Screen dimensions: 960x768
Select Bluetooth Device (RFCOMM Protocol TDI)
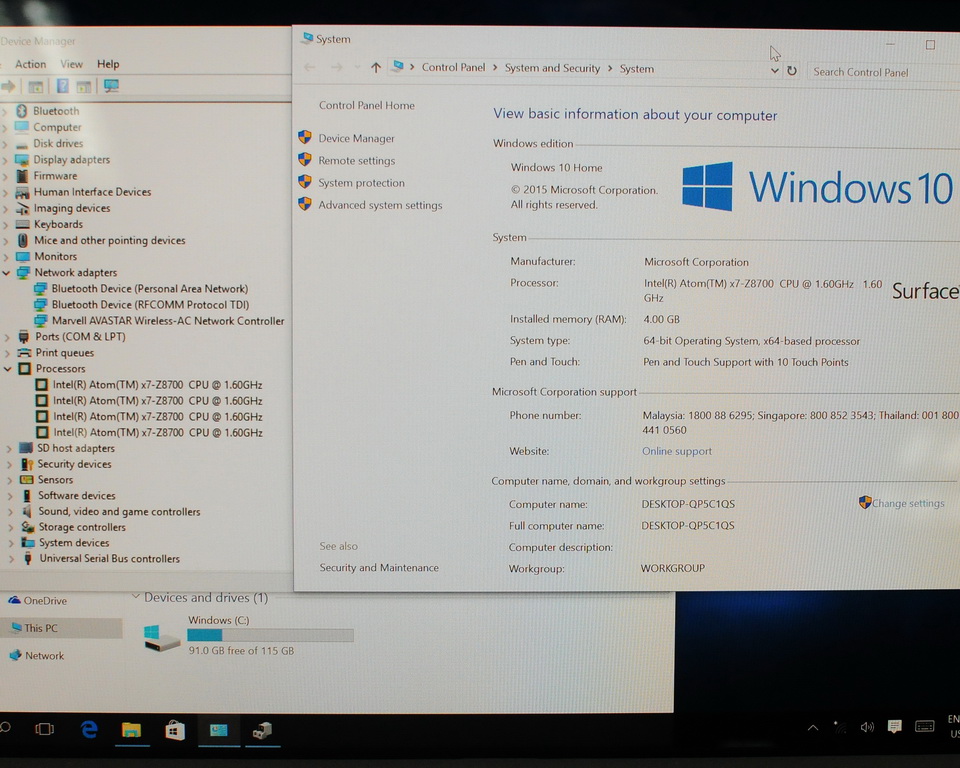click(x=150, y=304)
